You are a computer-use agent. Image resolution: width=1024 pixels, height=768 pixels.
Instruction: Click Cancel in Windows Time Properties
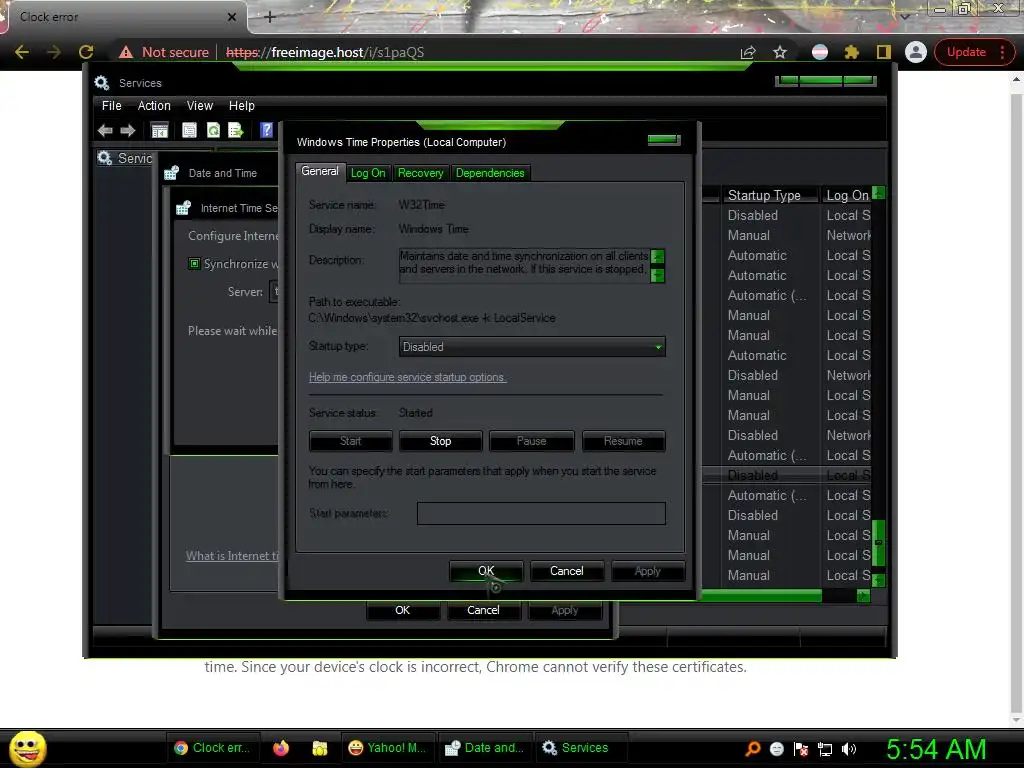(x=567, y=571)
